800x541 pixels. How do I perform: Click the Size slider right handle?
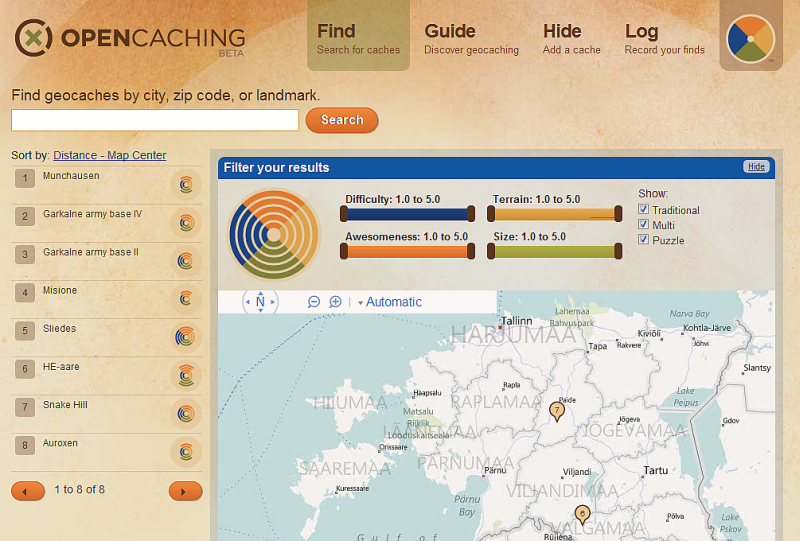pos(618,251)
